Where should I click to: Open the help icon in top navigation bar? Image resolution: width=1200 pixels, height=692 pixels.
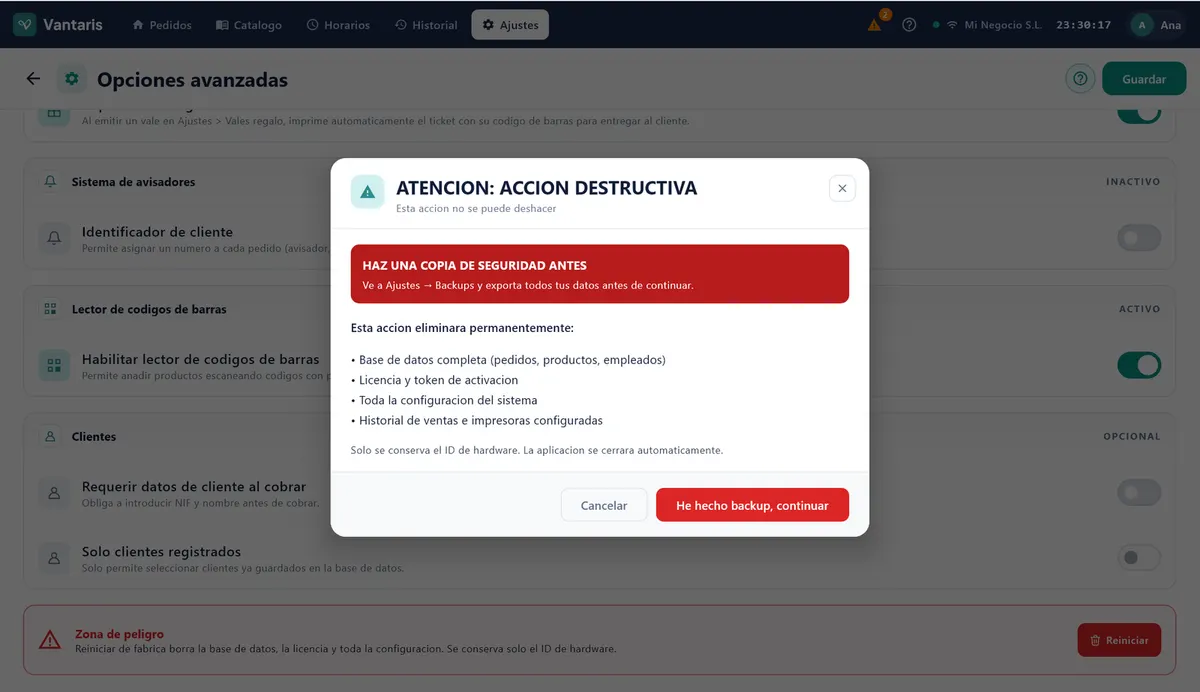coord(909,25)
